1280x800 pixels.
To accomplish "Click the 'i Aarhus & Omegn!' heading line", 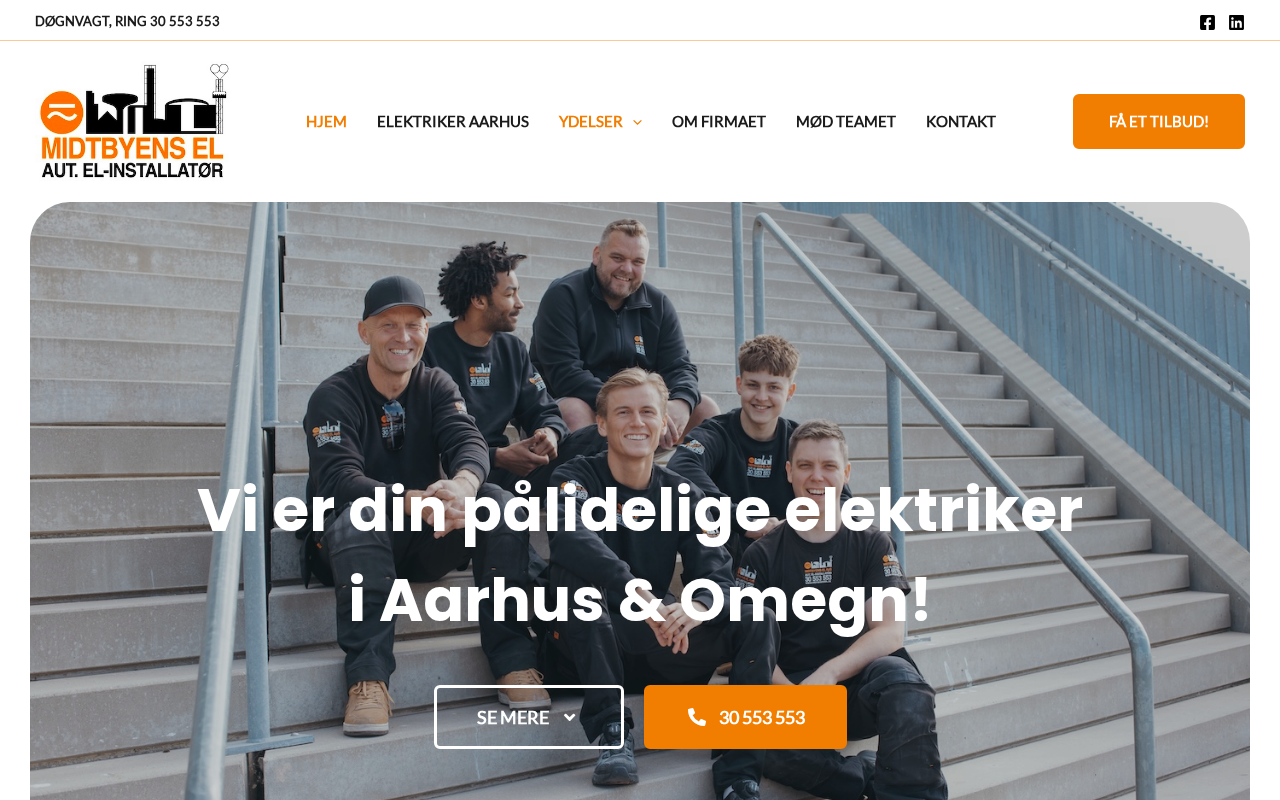I will [640, 600].
